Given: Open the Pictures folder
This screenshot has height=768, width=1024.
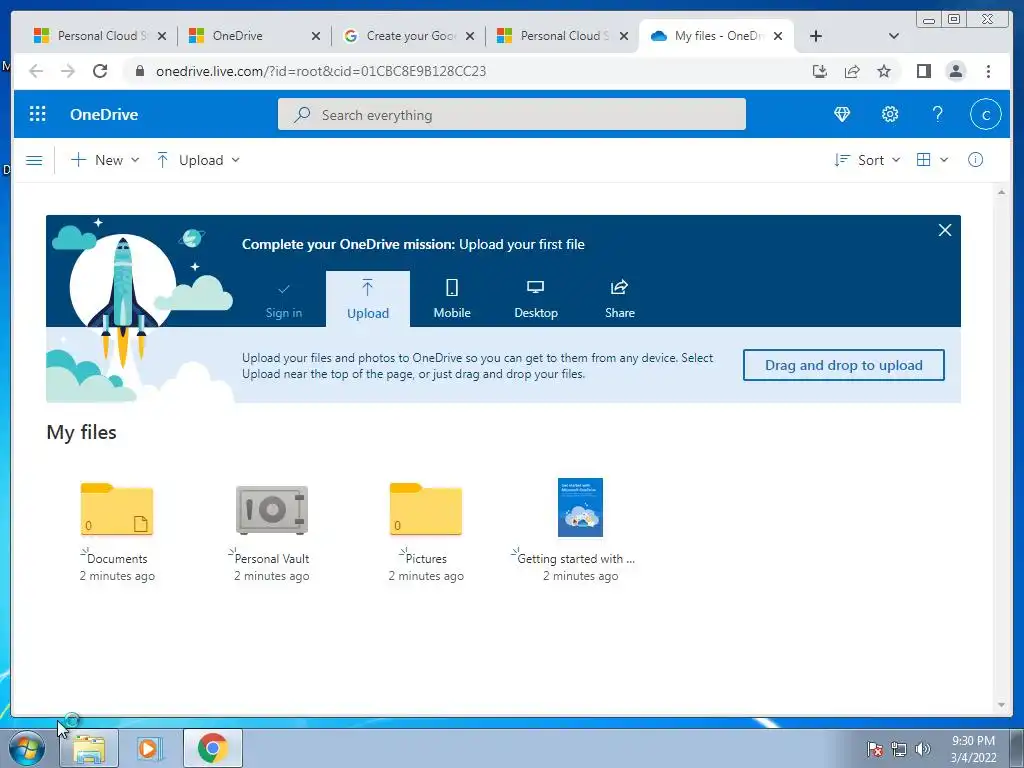Looking at the screenshot, I should [x=426, y=509].
